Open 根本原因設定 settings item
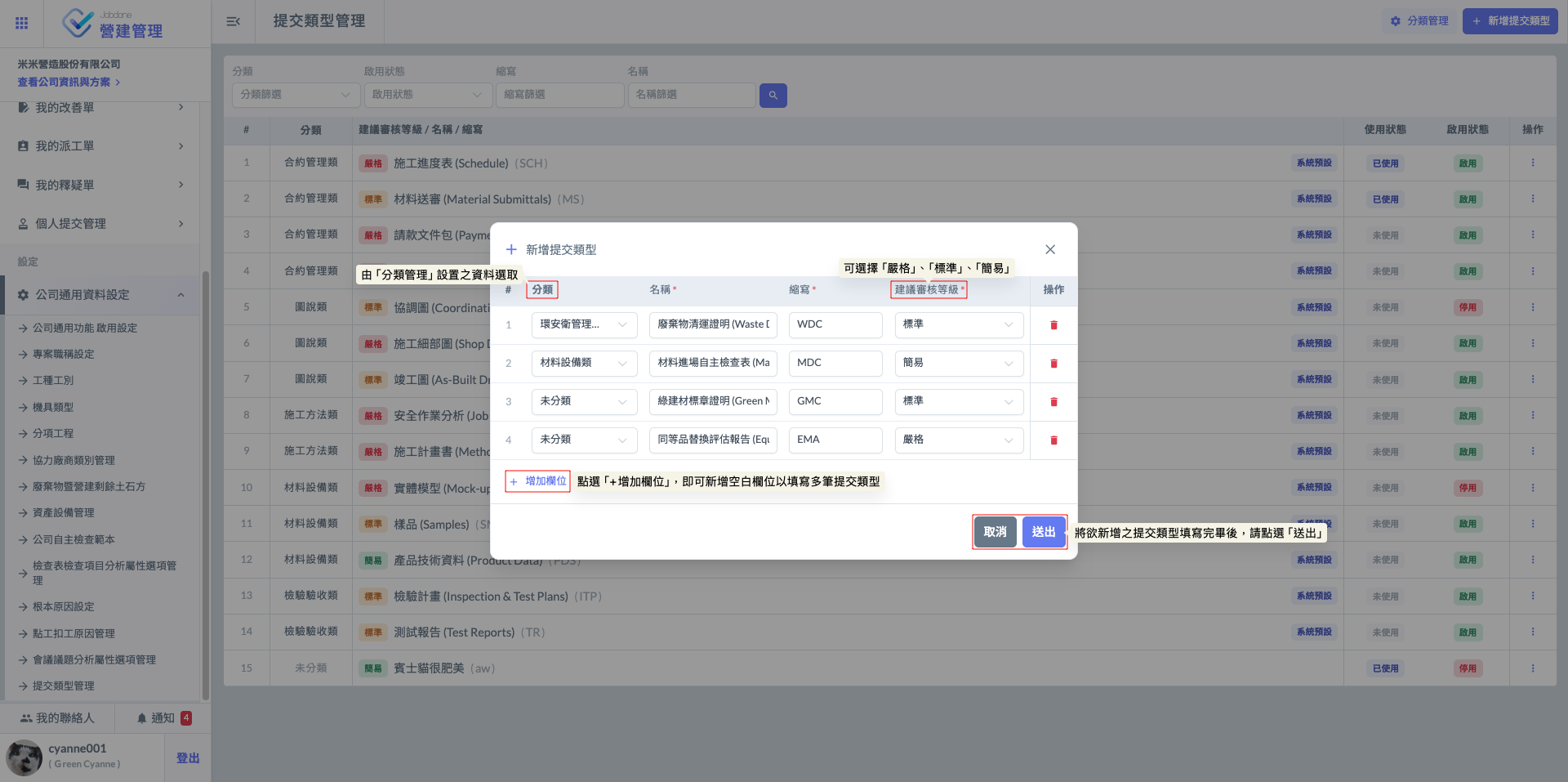Viewport: 1568px width, 782px height. 63,607
